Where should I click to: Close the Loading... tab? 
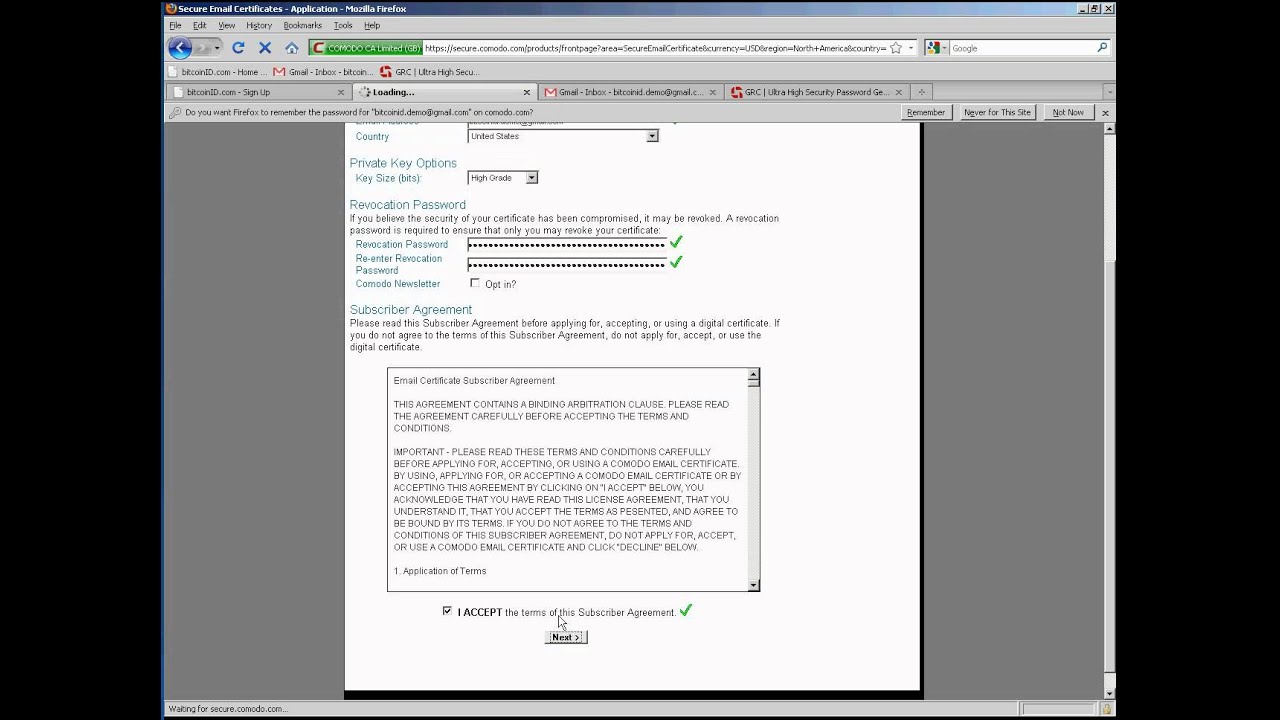coord(527,92)
